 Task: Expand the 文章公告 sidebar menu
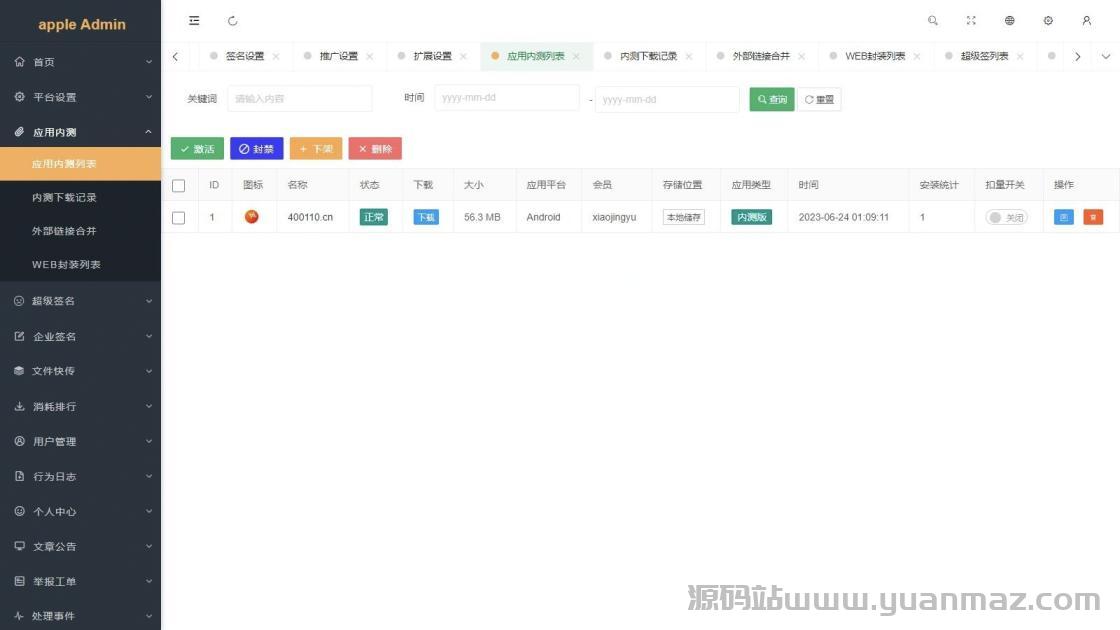point(80,546)
